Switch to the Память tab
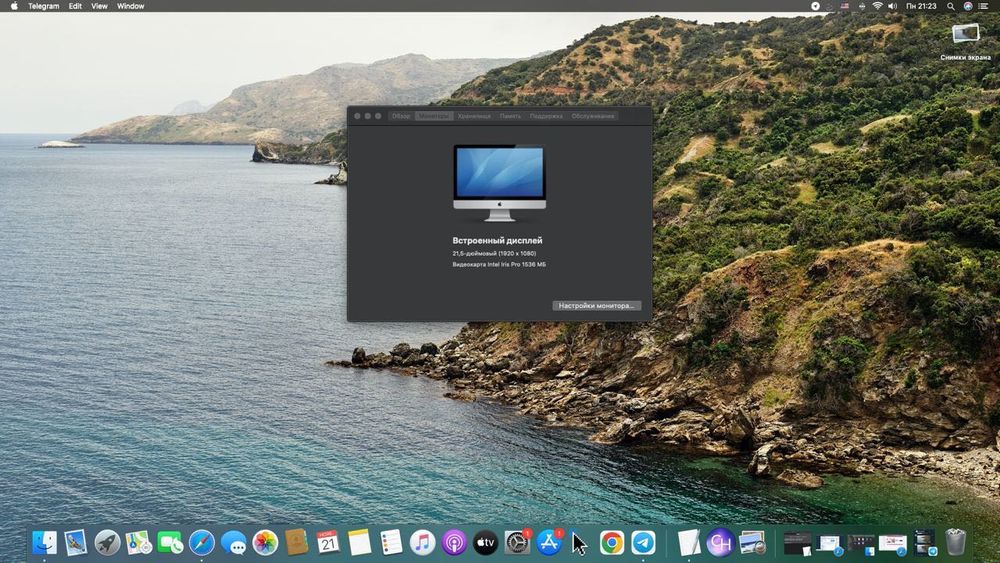 (510, 116)
